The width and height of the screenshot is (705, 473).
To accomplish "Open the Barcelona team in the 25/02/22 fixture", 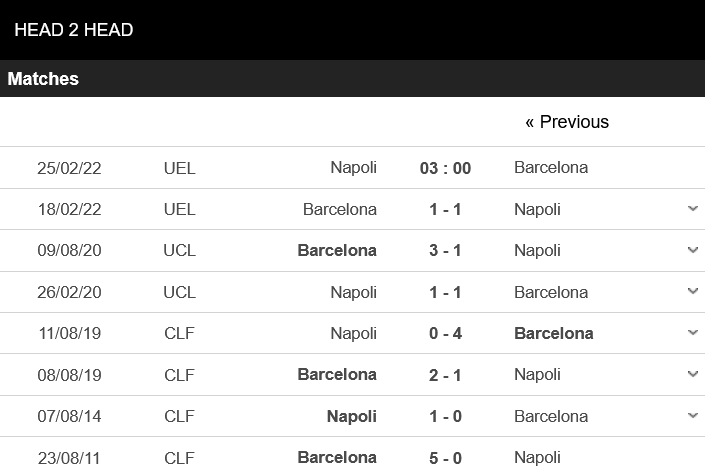I will (x=551, y=168).
